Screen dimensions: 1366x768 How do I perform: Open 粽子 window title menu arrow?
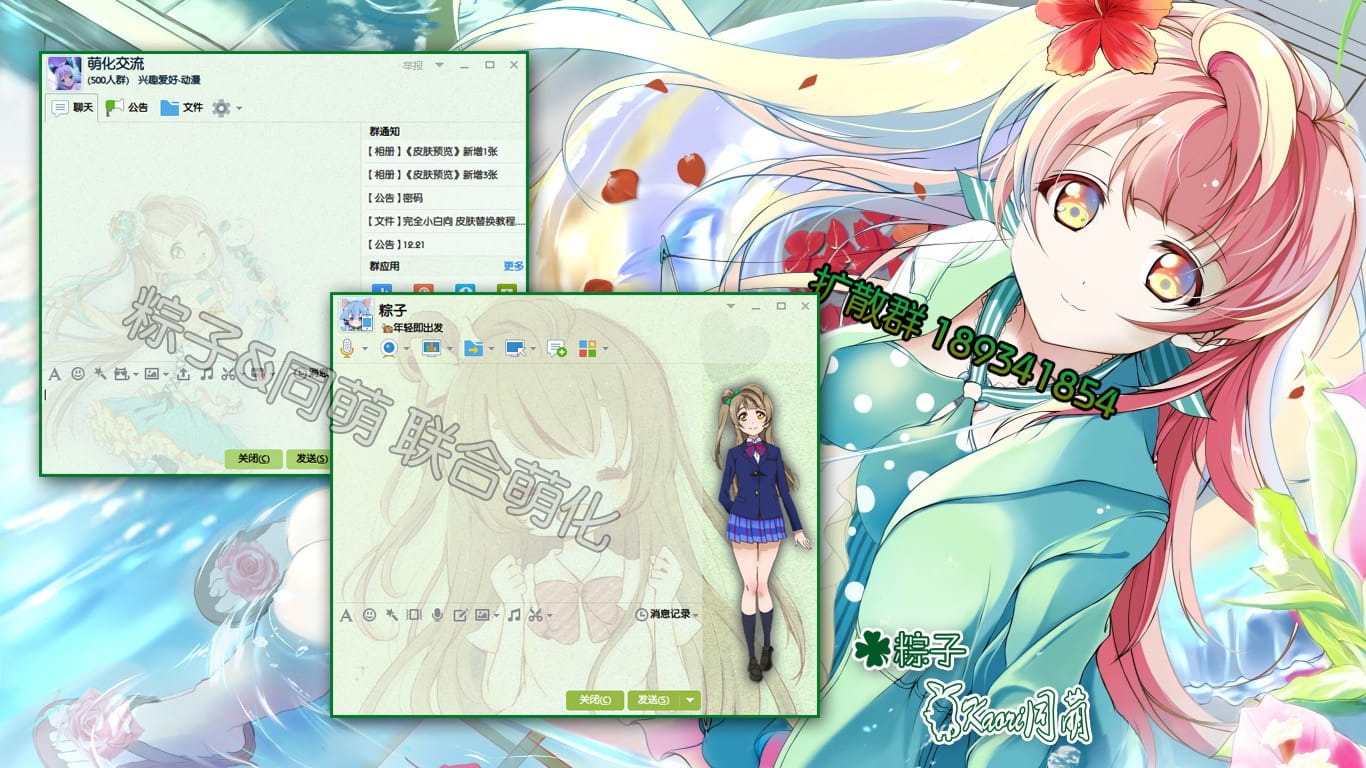point(731,305)
